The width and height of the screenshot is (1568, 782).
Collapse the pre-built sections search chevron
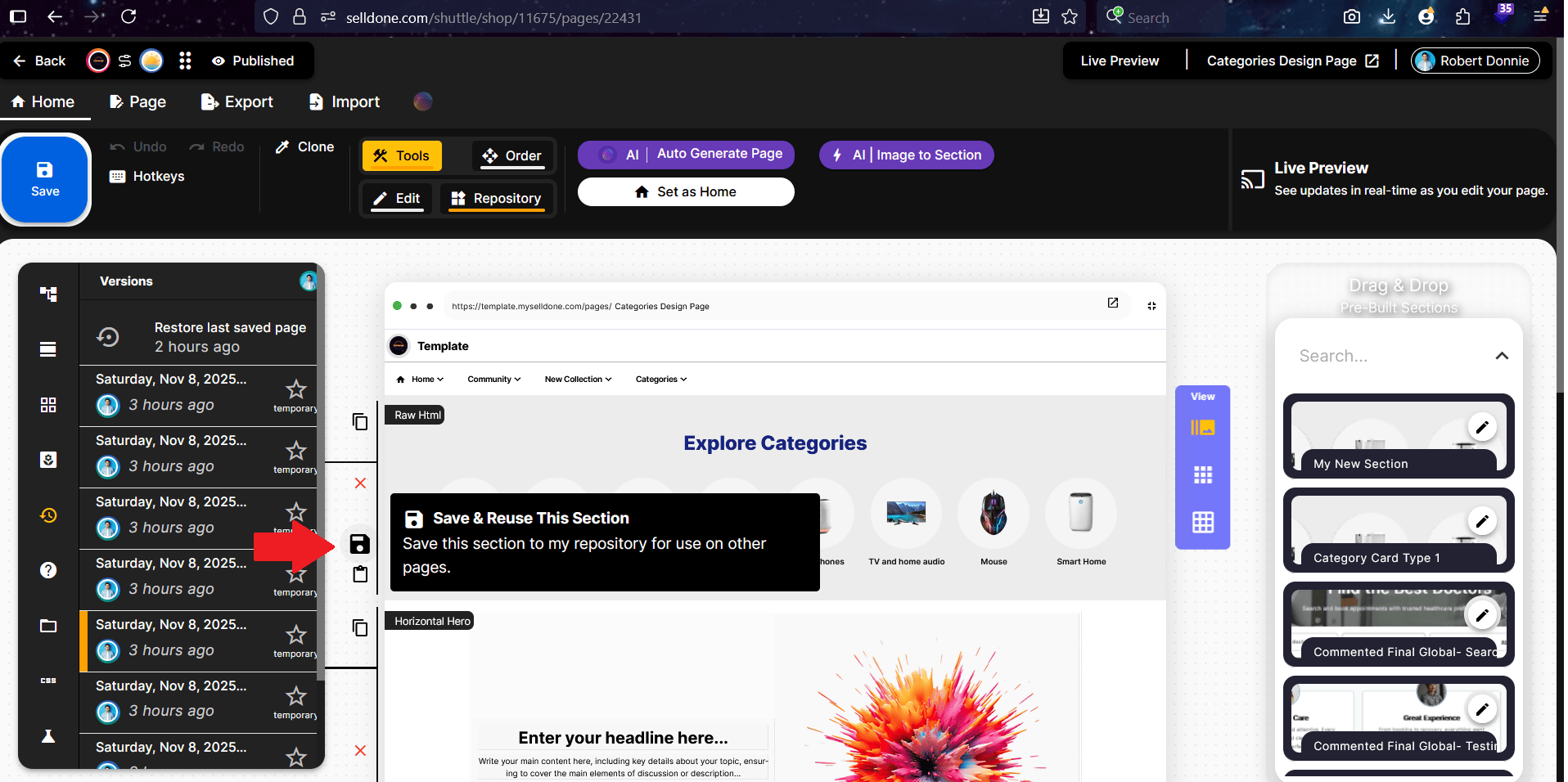click(1502, 356)
